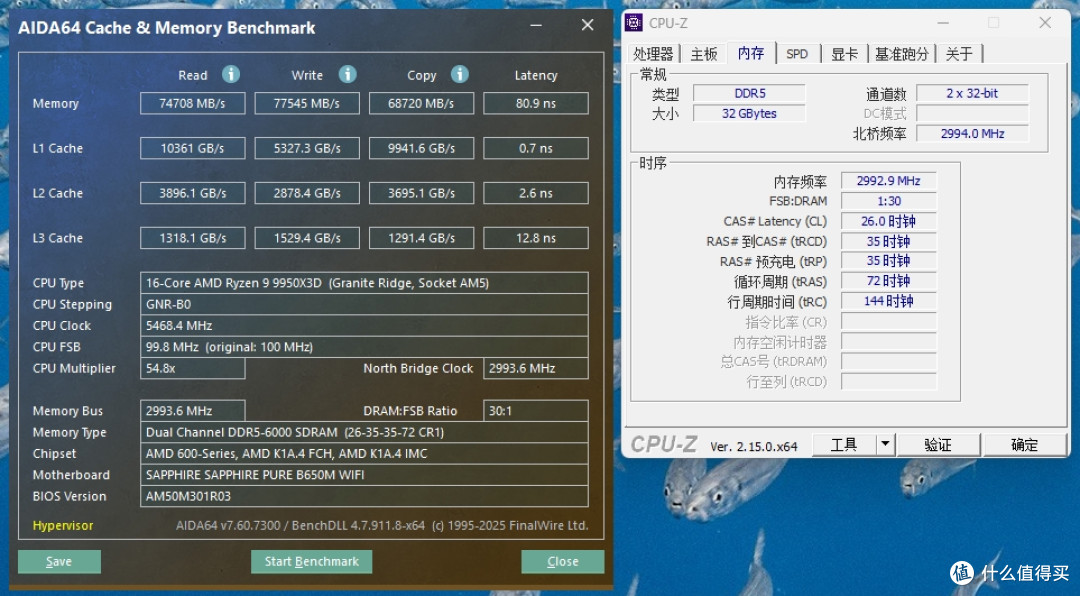
Task: Click L1 Cache Latency 0.7 ns
Action: pos(536,148)
